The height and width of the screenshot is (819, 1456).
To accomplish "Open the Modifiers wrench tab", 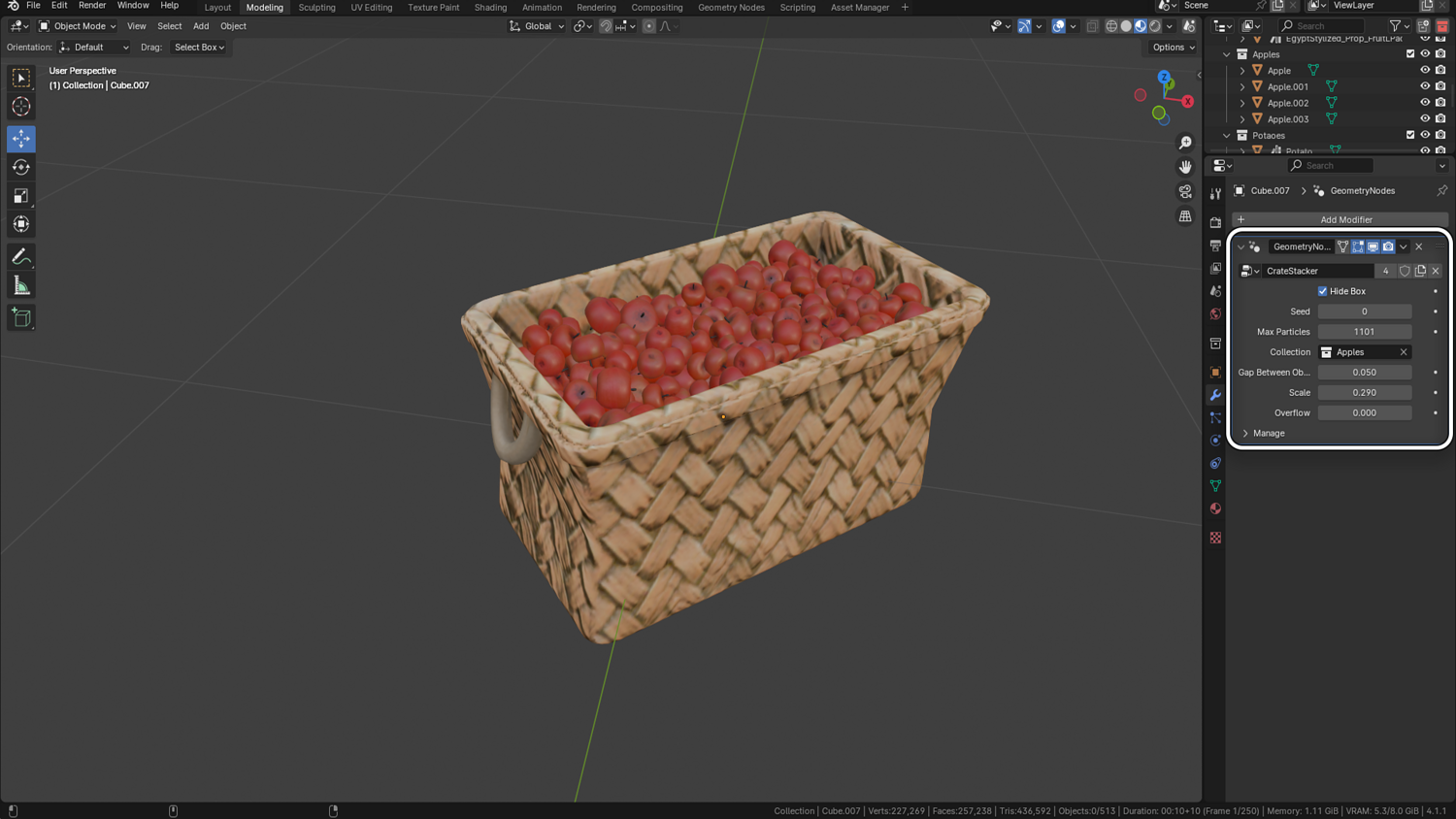I will point(1215,395).
